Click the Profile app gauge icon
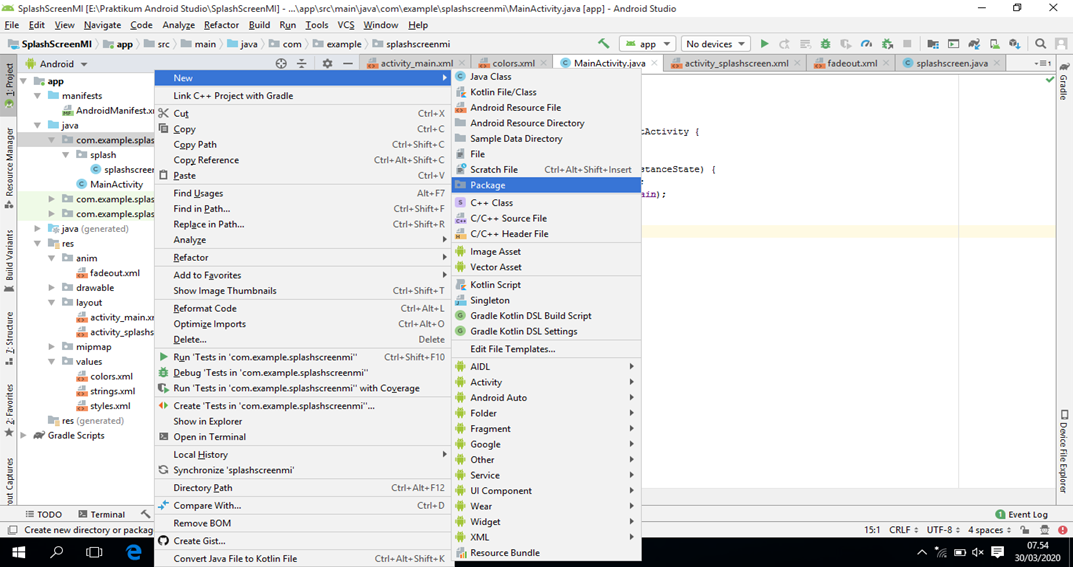This screenshot has width=1073, height=567. point(866,44)
